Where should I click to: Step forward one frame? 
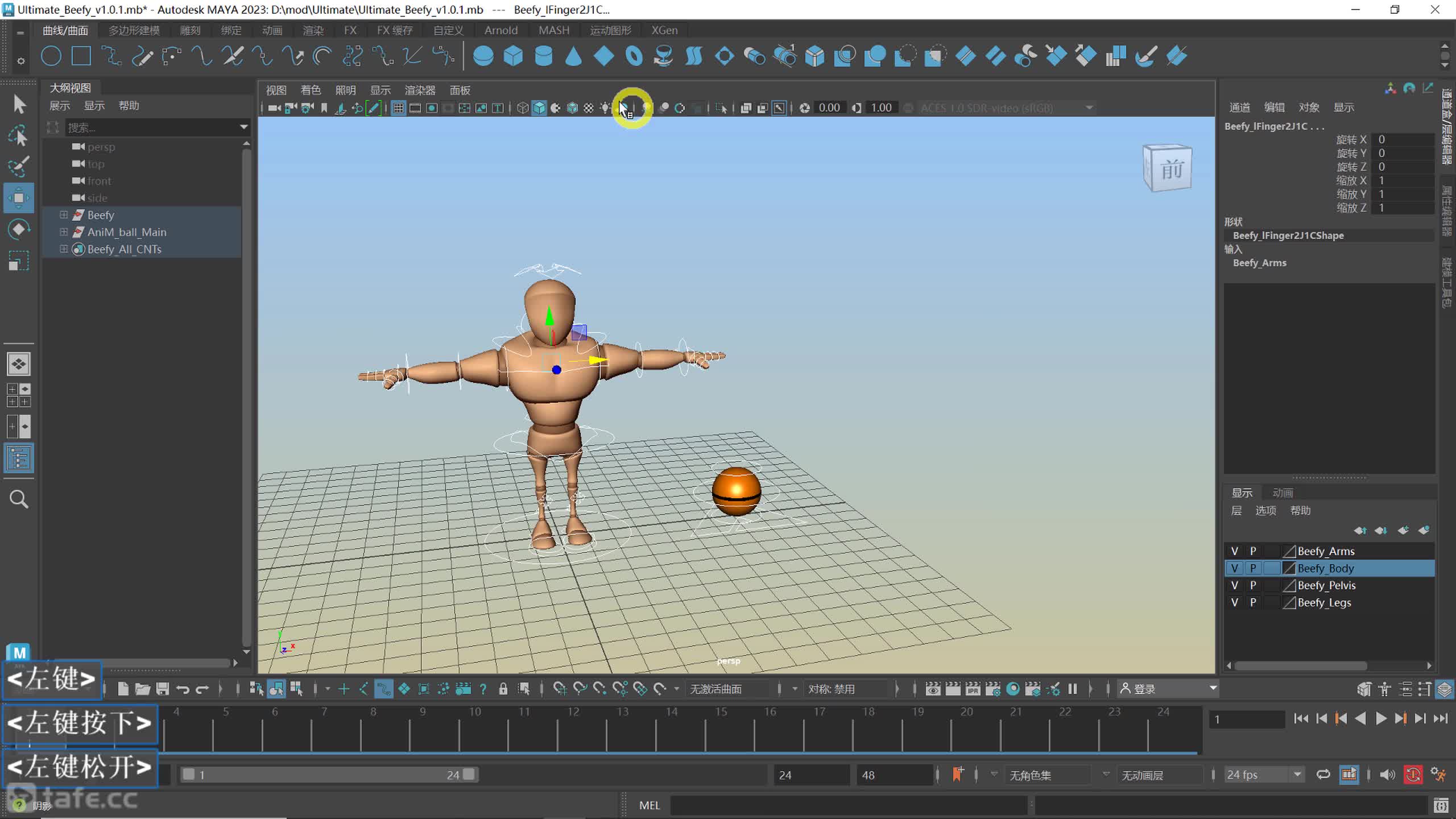tap(1420, 718)
